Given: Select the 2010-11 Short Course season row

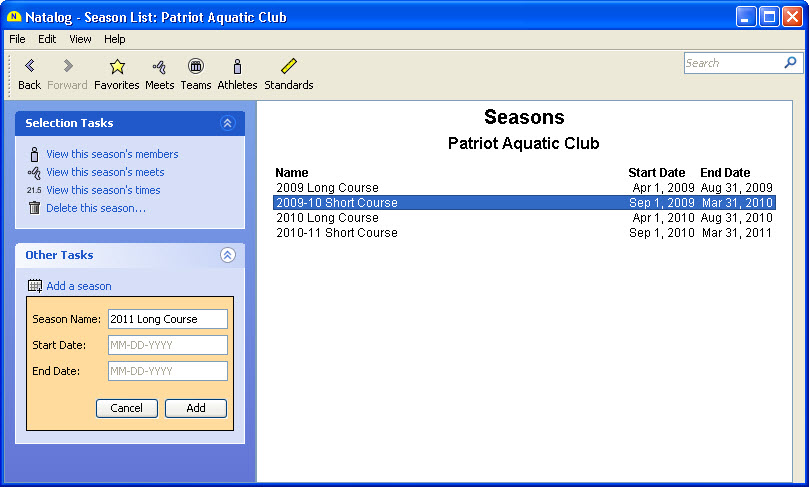Looking at the screenshot, I should (337, 233).
